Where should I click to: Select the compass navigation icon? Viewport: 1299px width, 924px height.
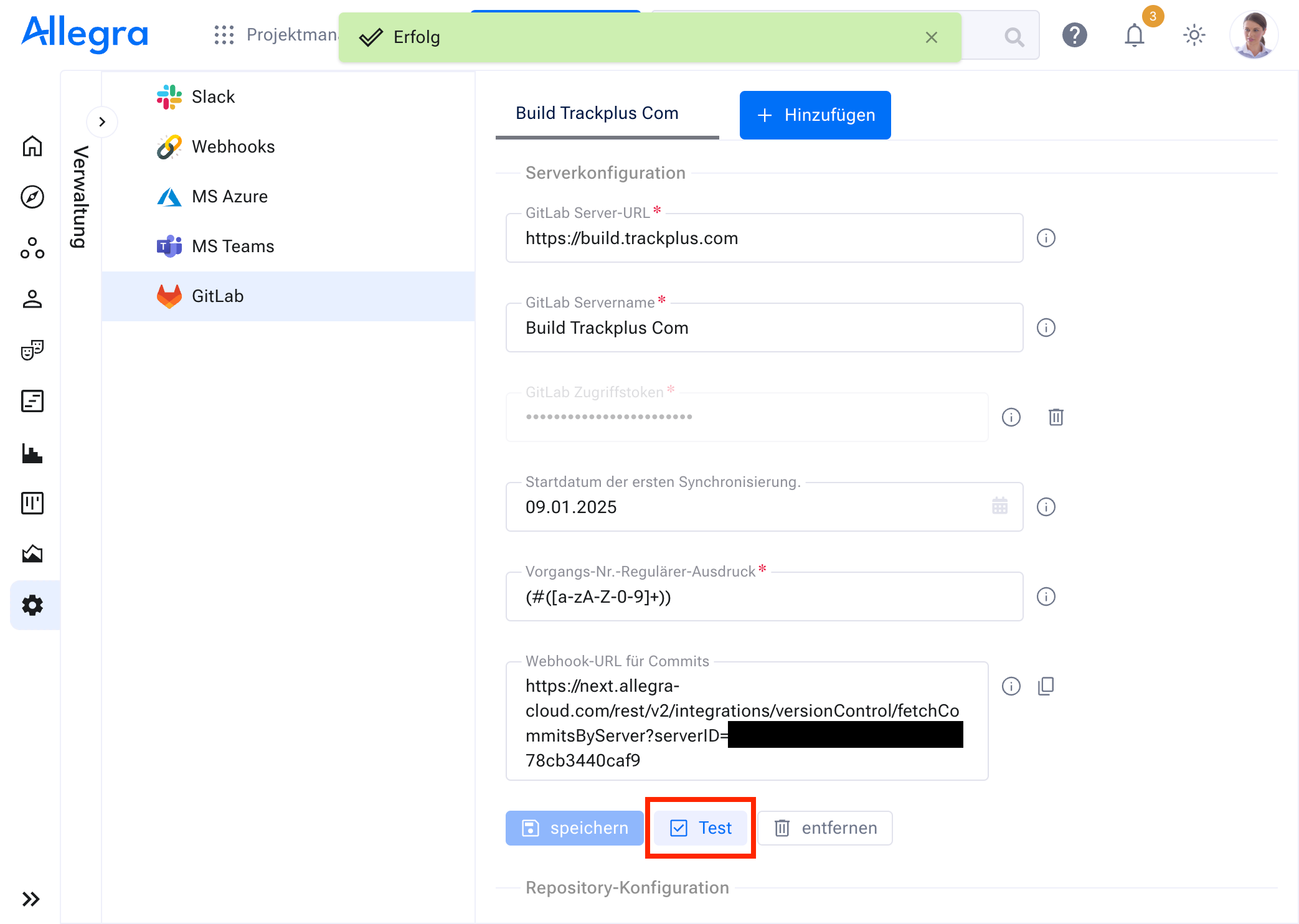click(x=32, y=197)
